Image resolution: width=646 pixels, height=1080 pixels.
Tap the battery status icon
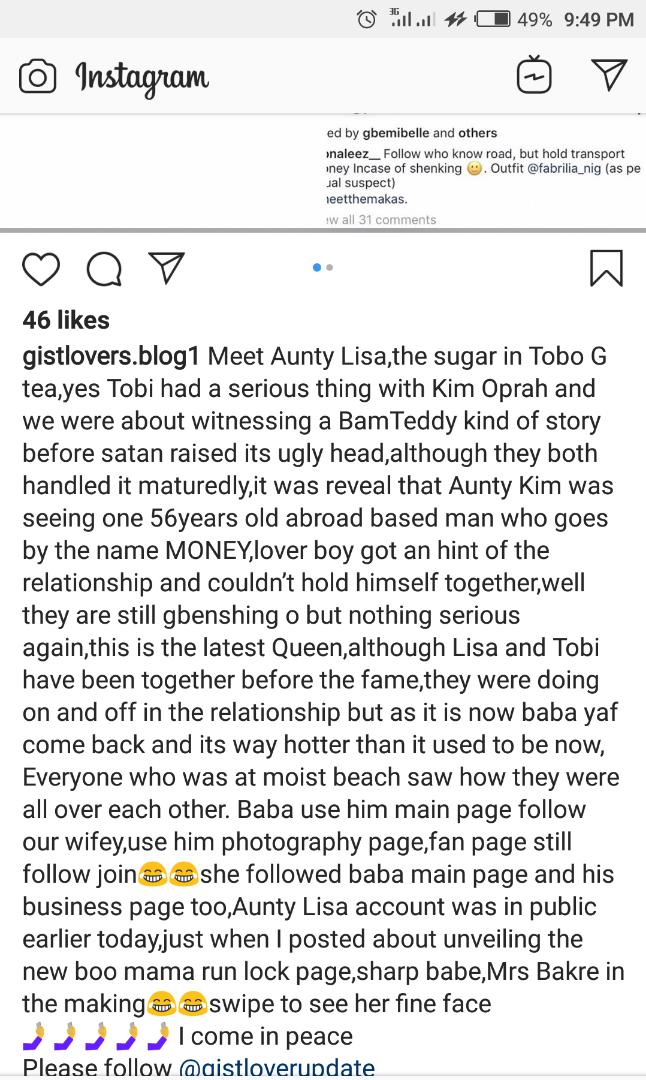(492, 19)
